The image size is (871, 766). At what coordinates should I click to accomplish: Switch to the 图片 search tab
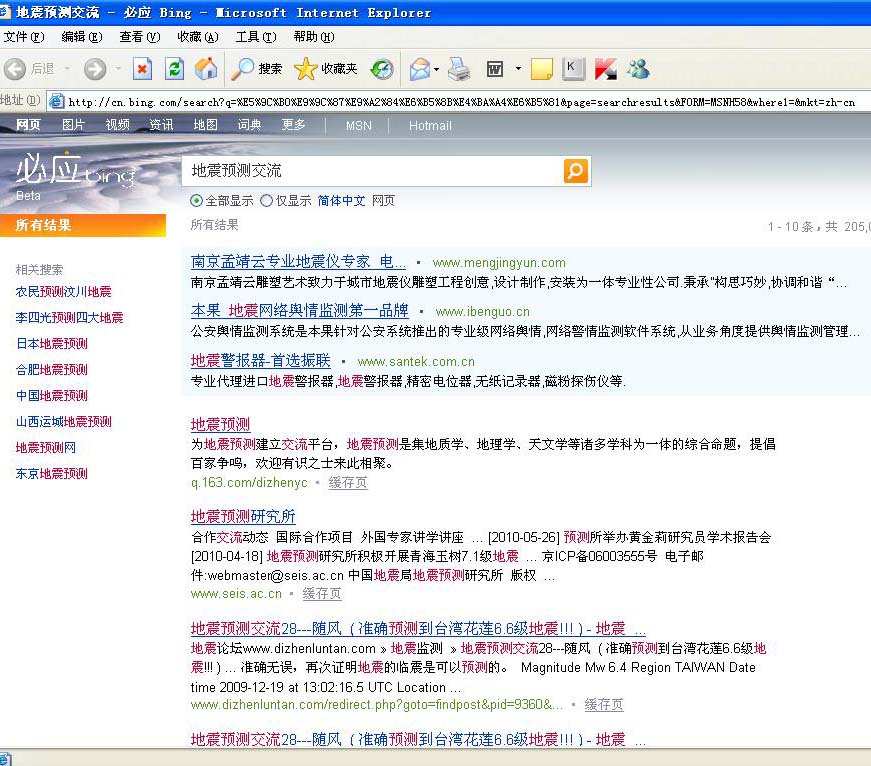pos(73,125)
